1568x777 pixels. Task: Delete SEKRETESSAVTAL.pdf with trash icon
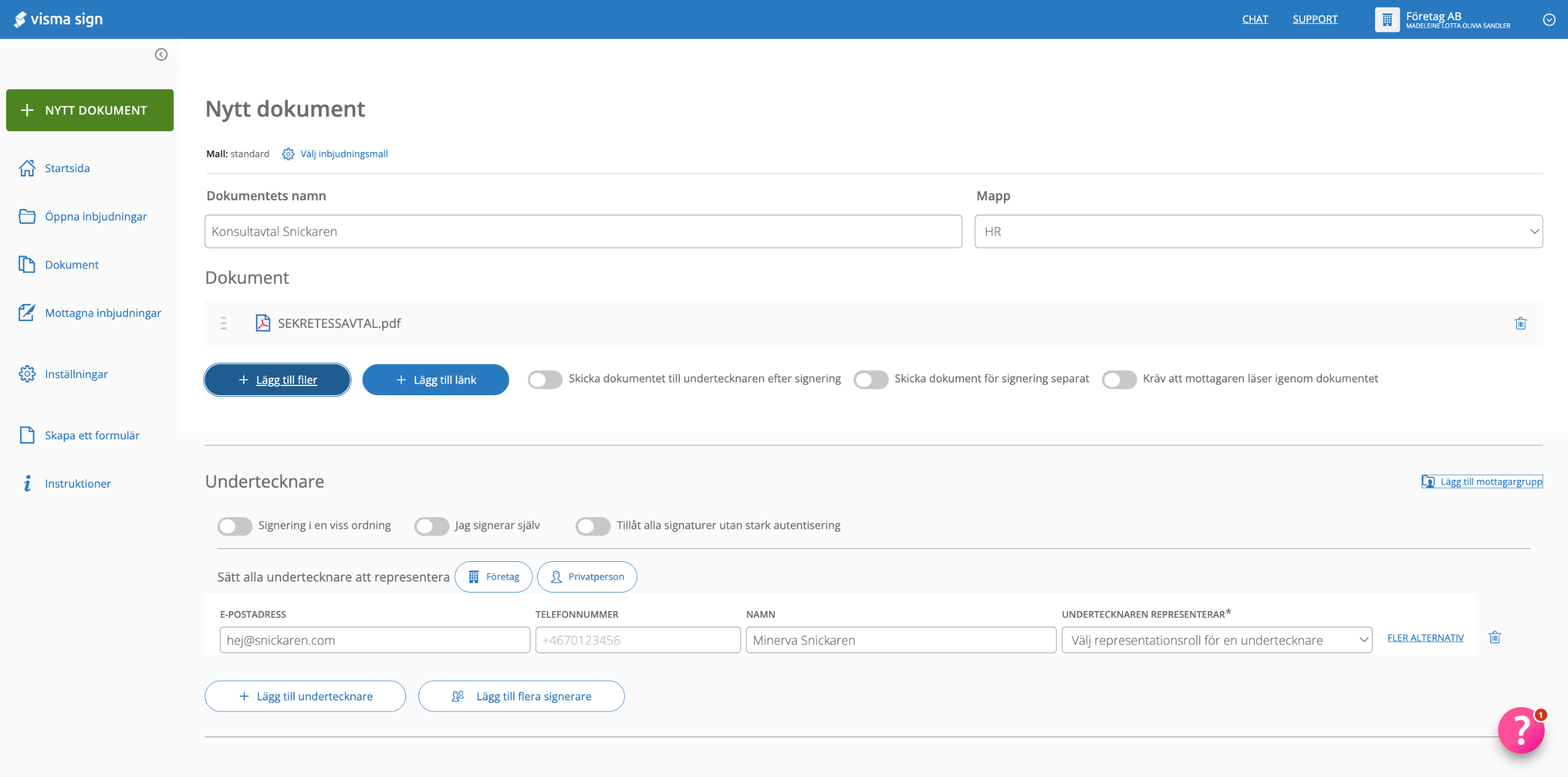1520,323
